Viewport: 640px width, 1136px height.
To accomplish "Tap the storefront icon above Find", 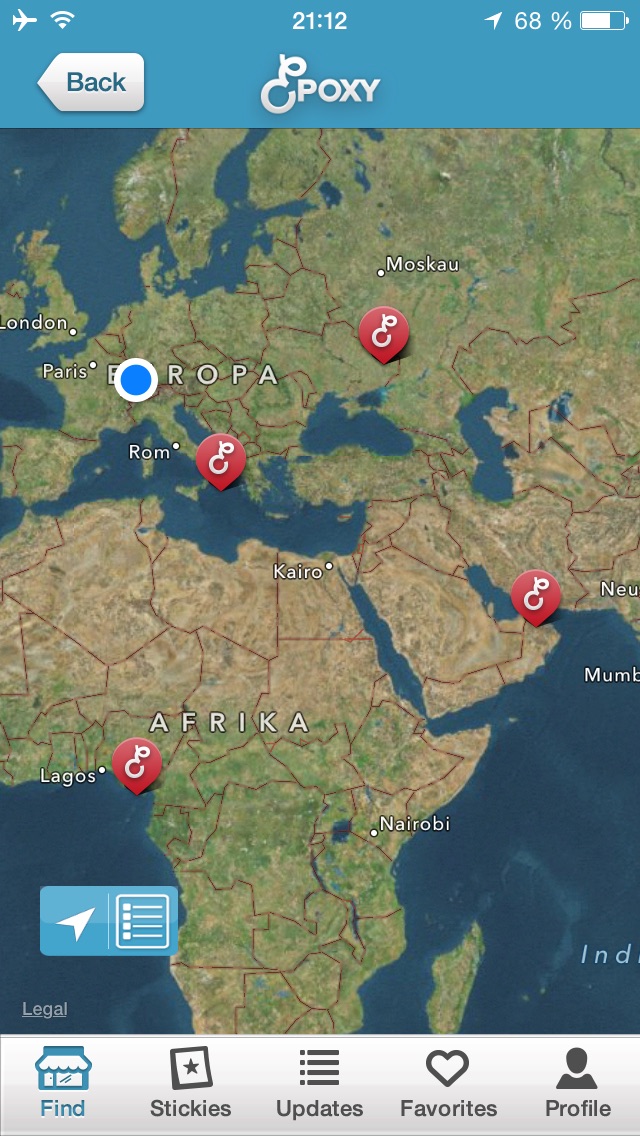I will click(x=63, y=1068).
